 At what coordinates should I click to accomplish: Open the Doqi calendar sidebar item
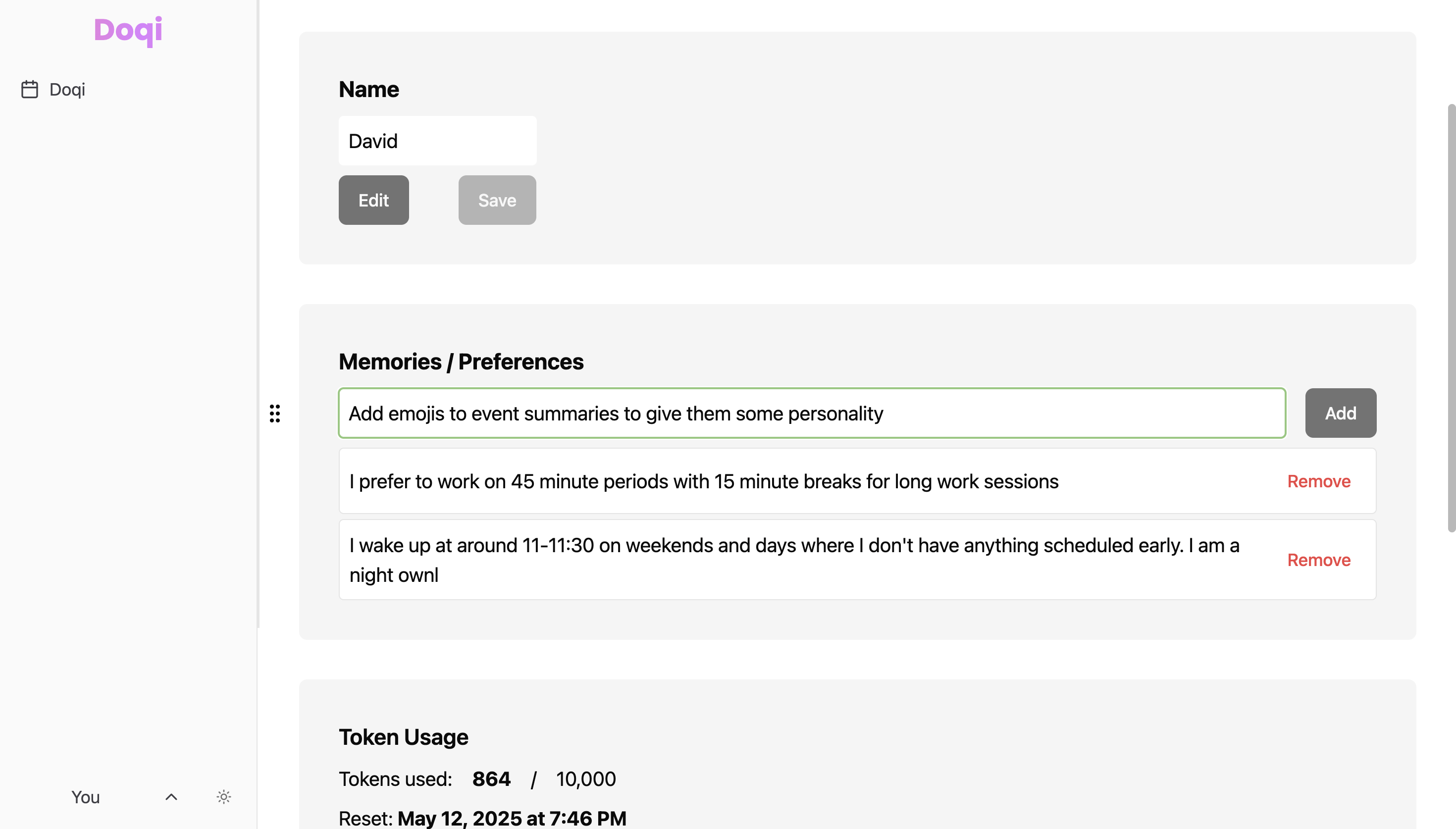pos(53,90)
